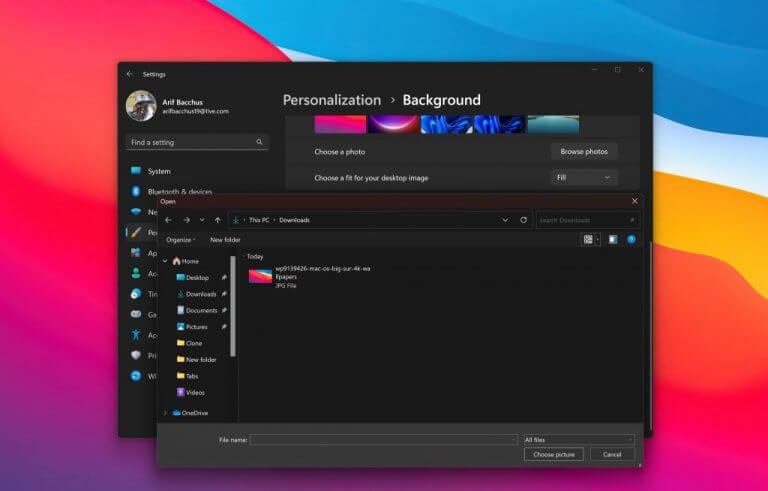
Task: Select the Tabs folder
Action: point(188,376)
